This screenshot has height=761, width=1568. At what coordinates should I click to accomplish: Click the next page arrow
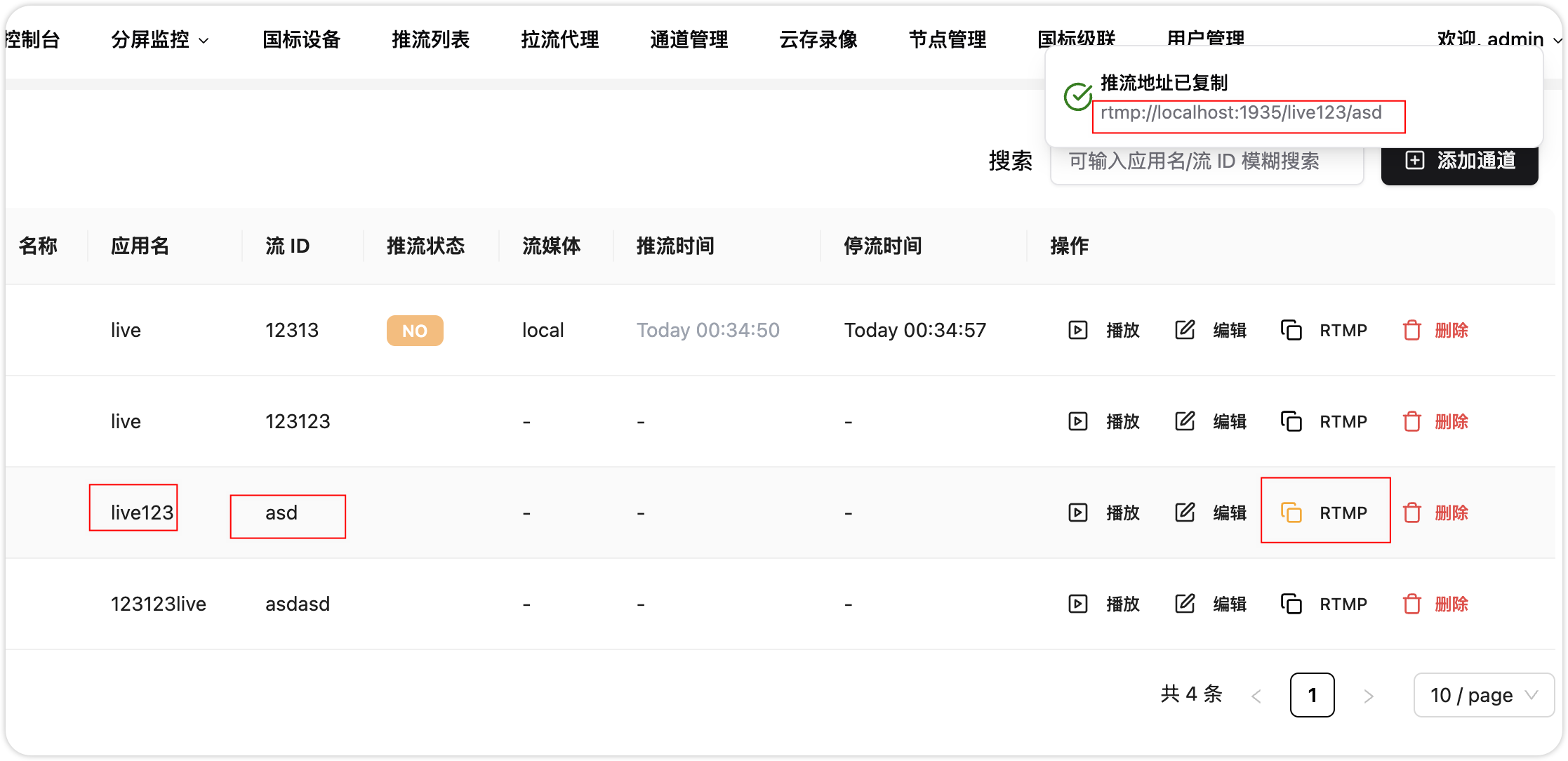pos(1368,696)
